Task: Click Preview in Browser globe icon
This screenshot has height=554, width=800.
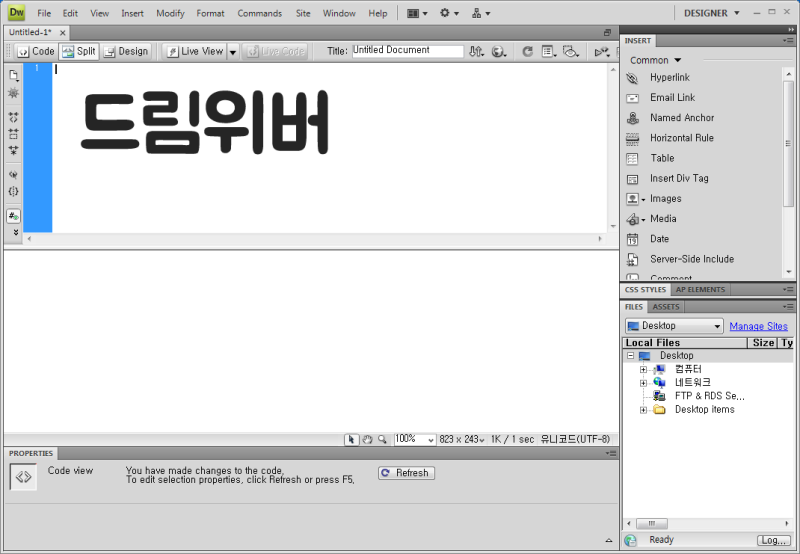Action: tap(498, 52)
